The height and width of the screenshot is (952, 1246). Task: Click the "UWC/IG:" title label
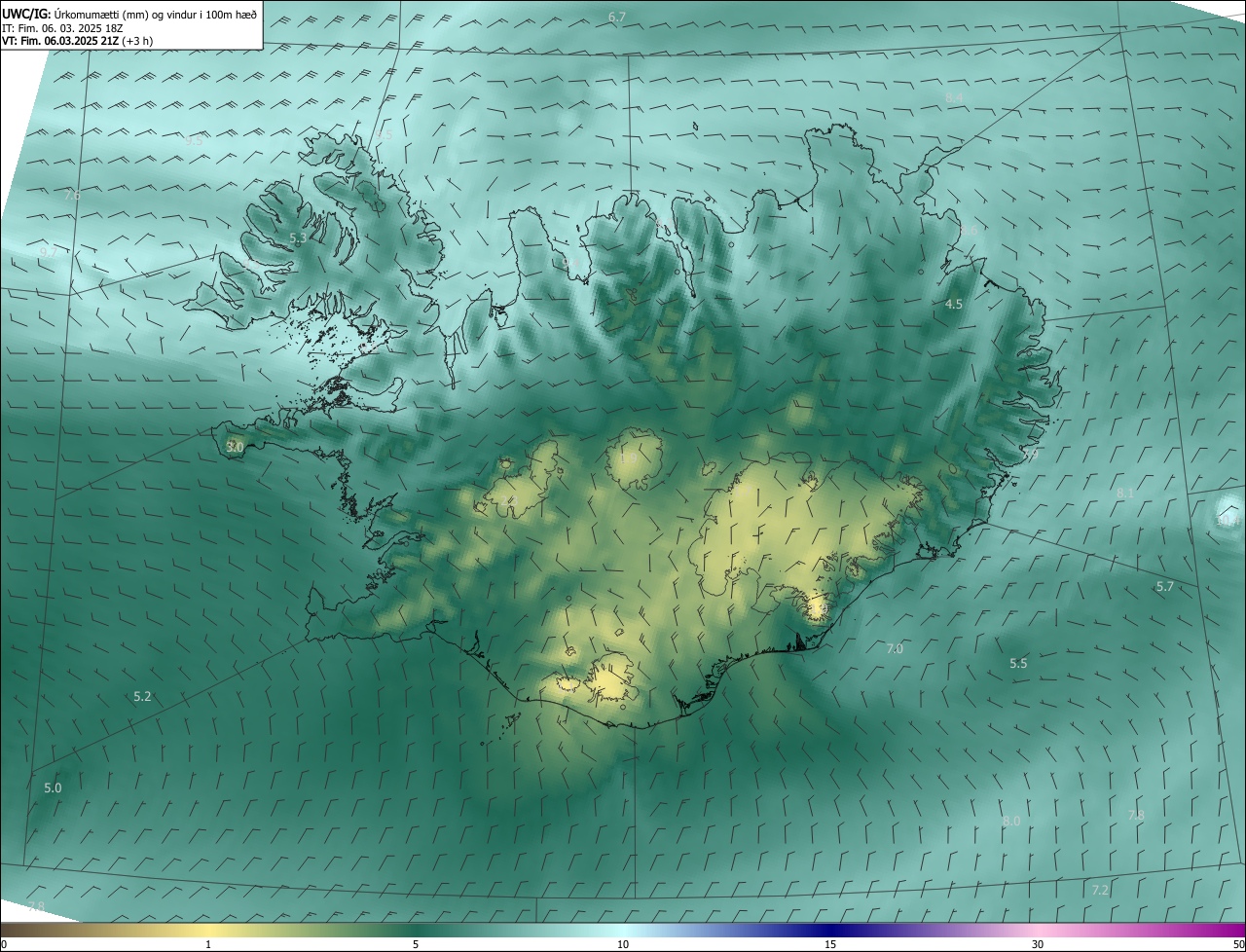pyautogui.click(x=26, y=14)
